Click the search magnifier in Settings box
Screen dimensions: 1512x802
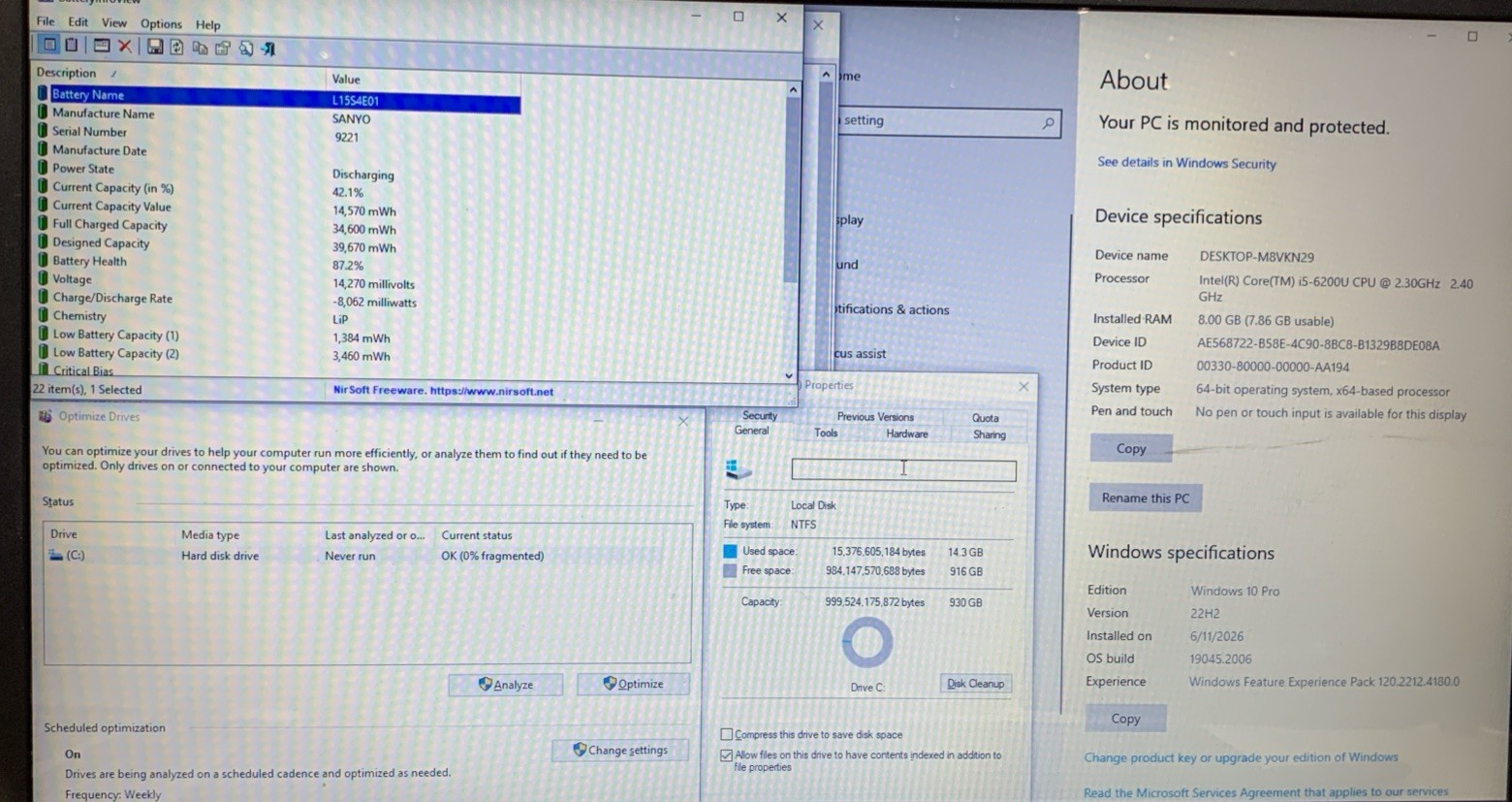click(1048, 123)
